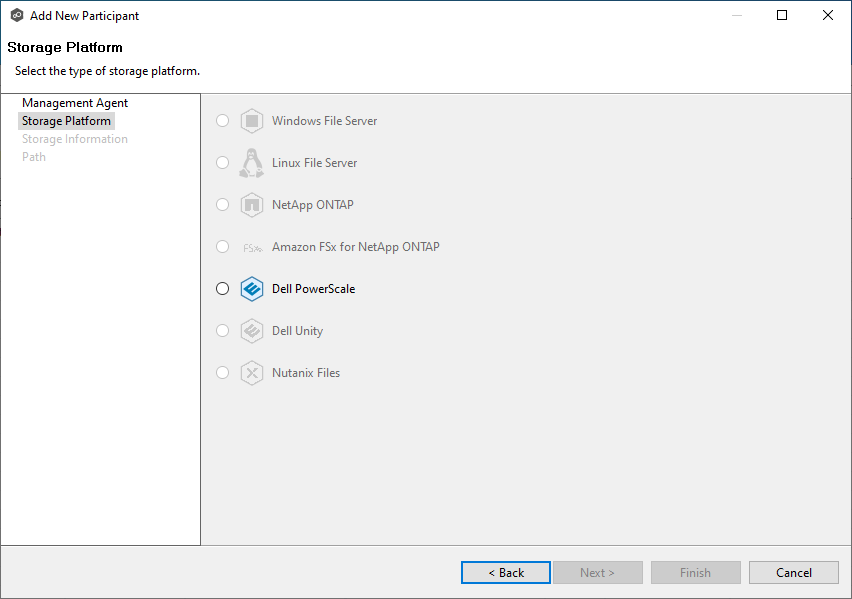Click the app icon in title bar
This screenshot has width=852, height=599.
tap(16, 15)
